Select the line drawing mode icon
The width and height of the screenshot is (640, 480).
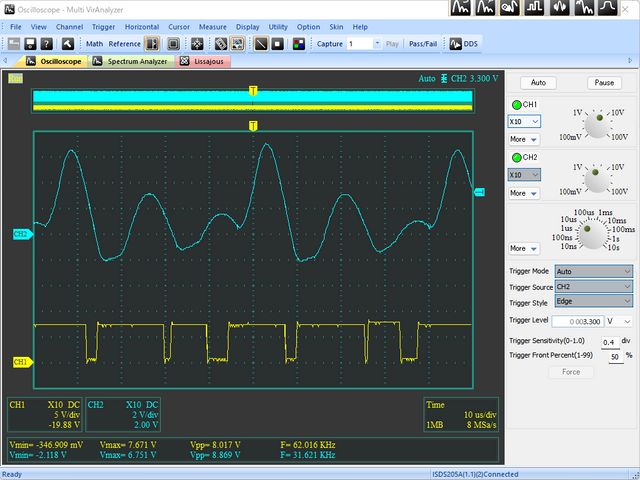coord(260,44)
